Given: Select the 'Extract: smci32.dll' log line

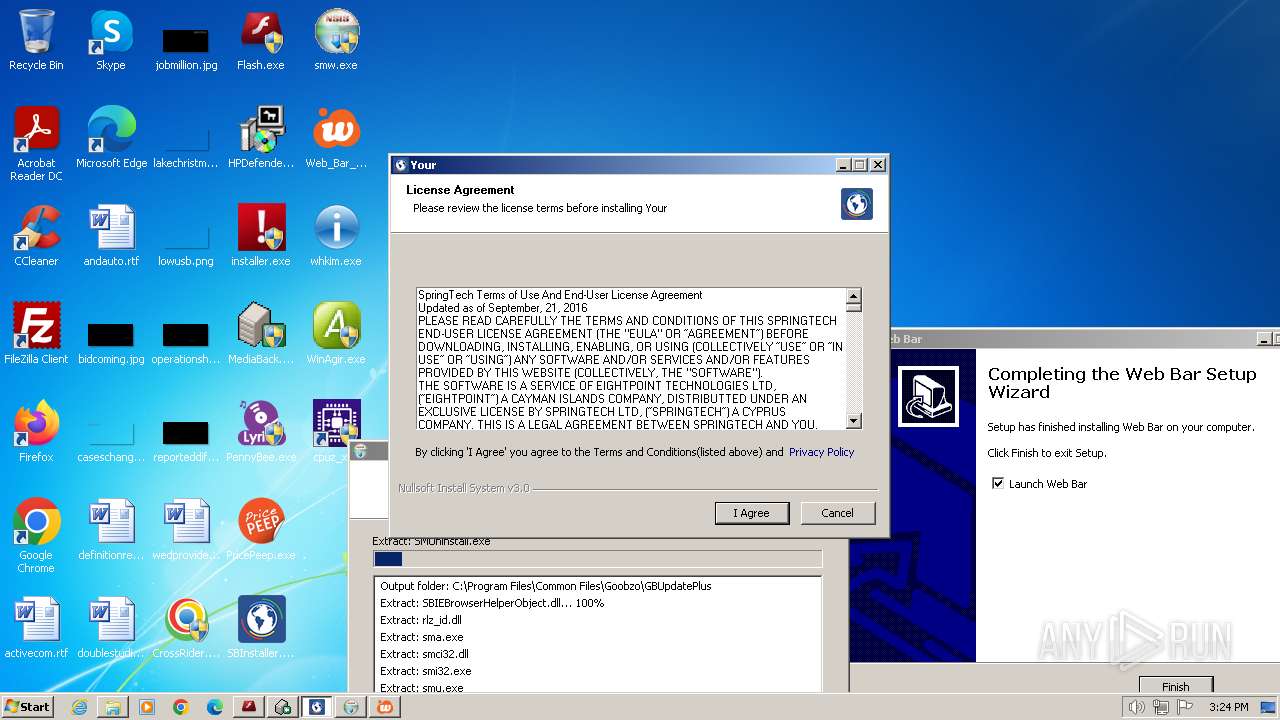Looking at the screenshot, I should click(x=425, y=654).
